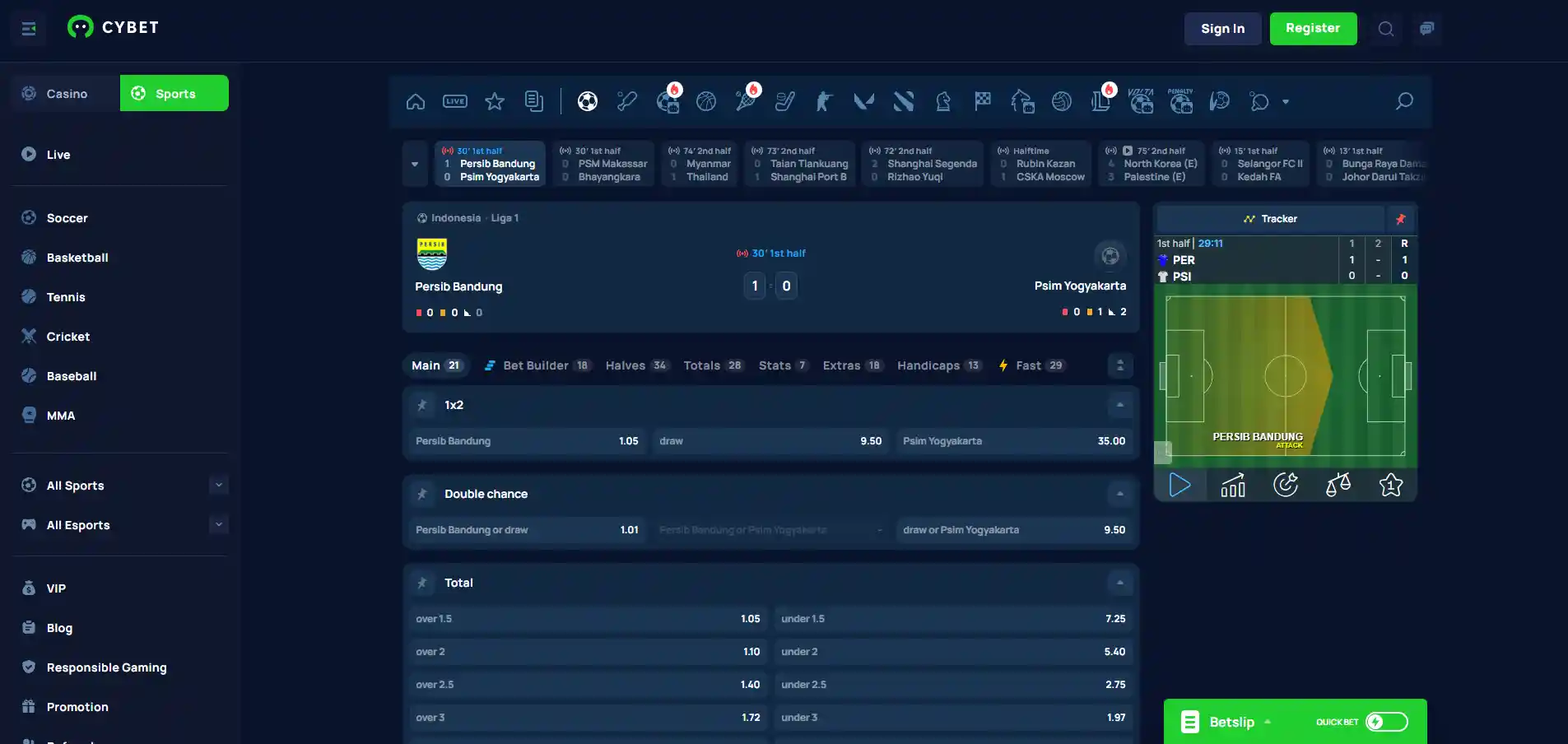Toggle the Quick Bet switch

point(1387,722)
